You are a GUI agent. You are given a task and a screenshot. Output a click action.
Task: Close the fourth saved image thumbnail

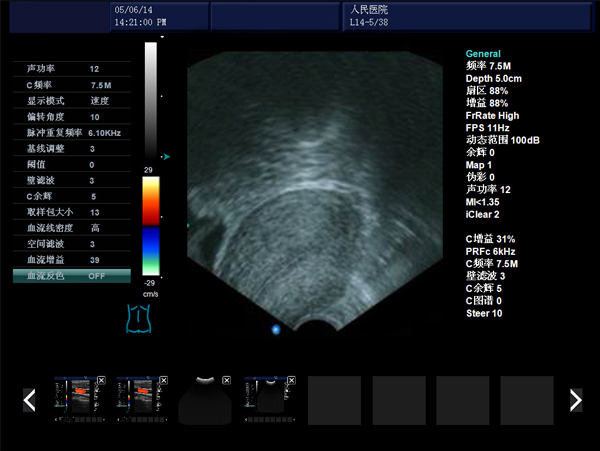coord(289,381)
